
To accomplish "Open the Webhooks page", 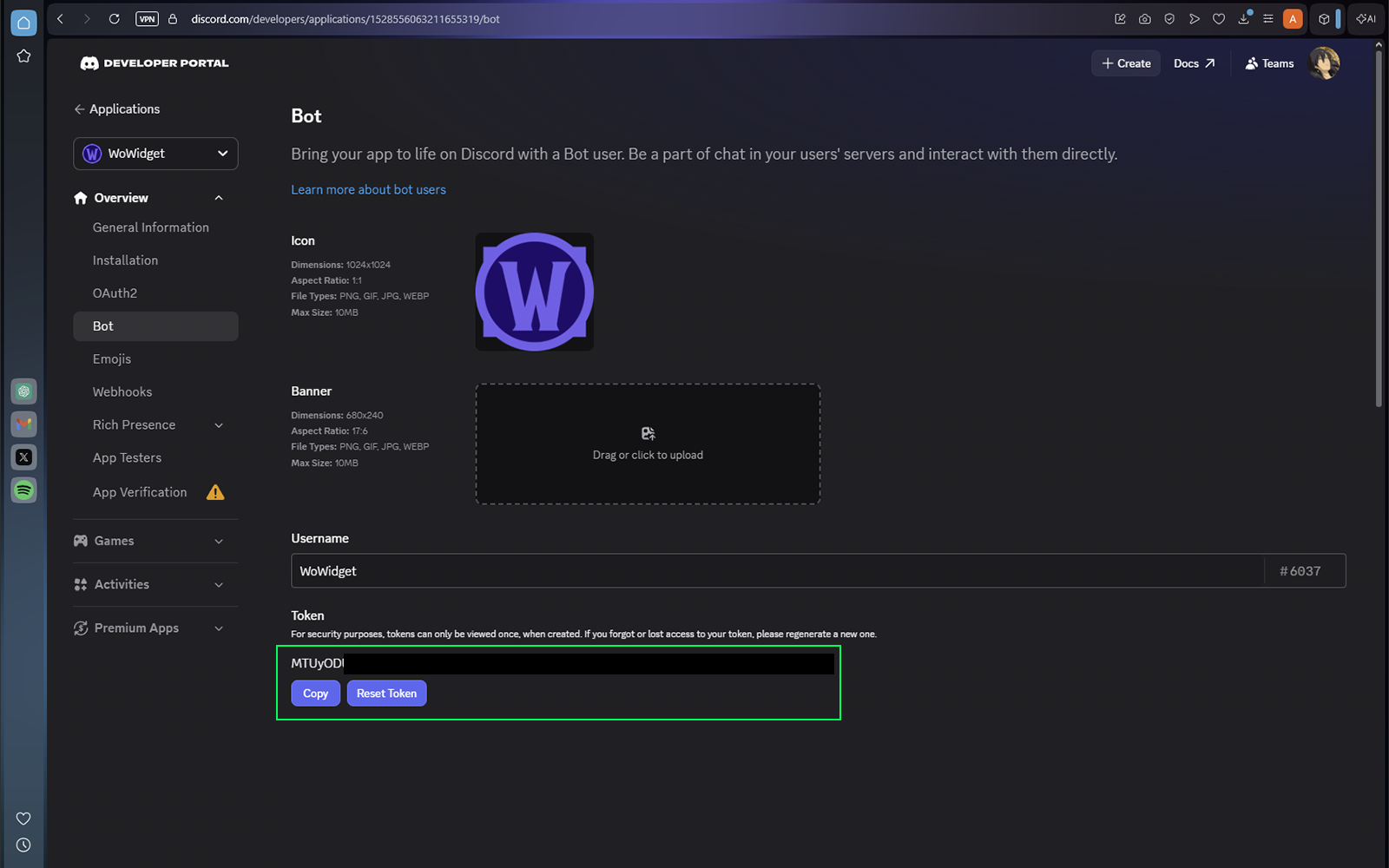I will 122,392.
